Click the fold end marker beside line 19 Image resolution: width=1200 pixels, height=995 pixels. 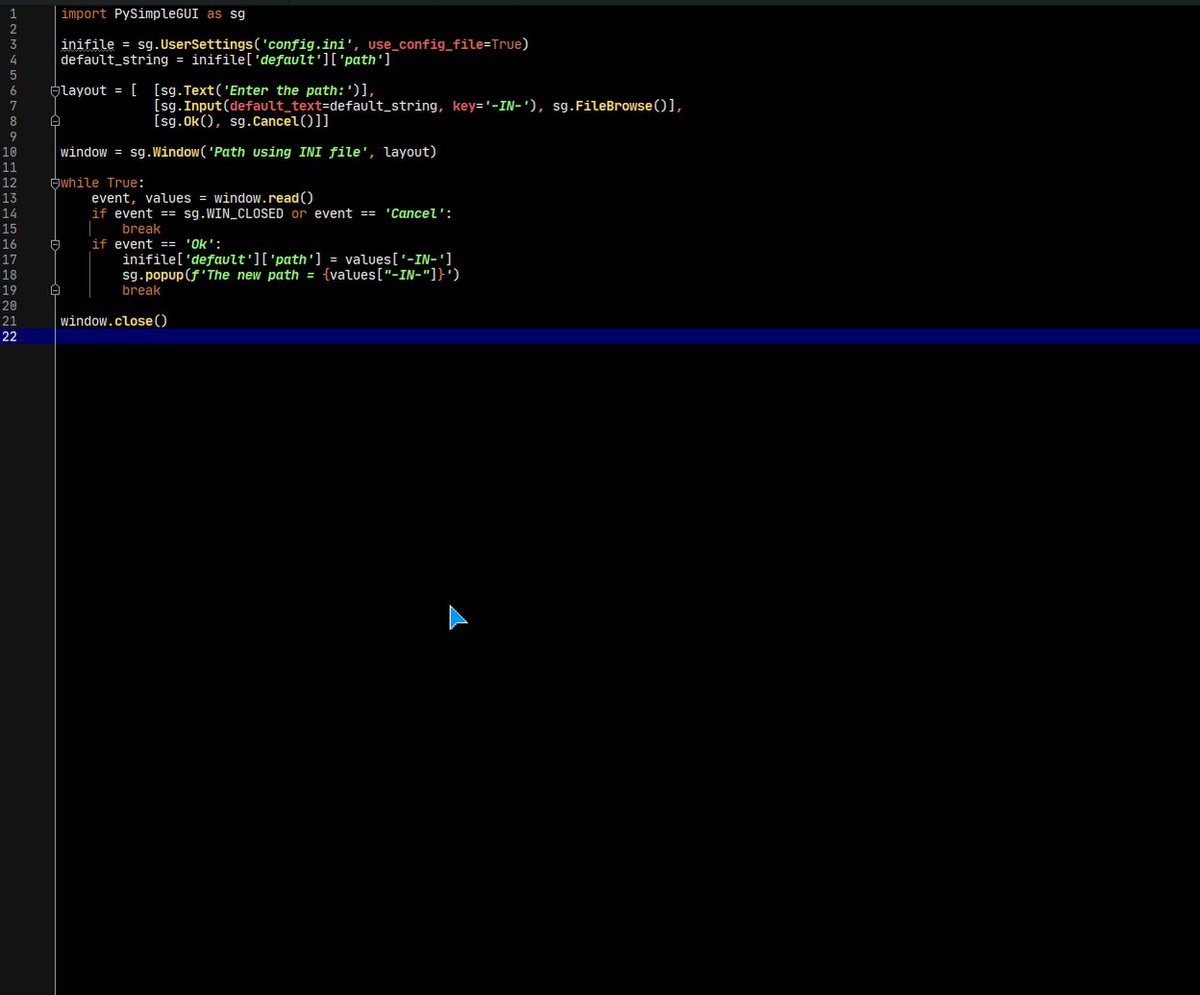pos(55,290)
